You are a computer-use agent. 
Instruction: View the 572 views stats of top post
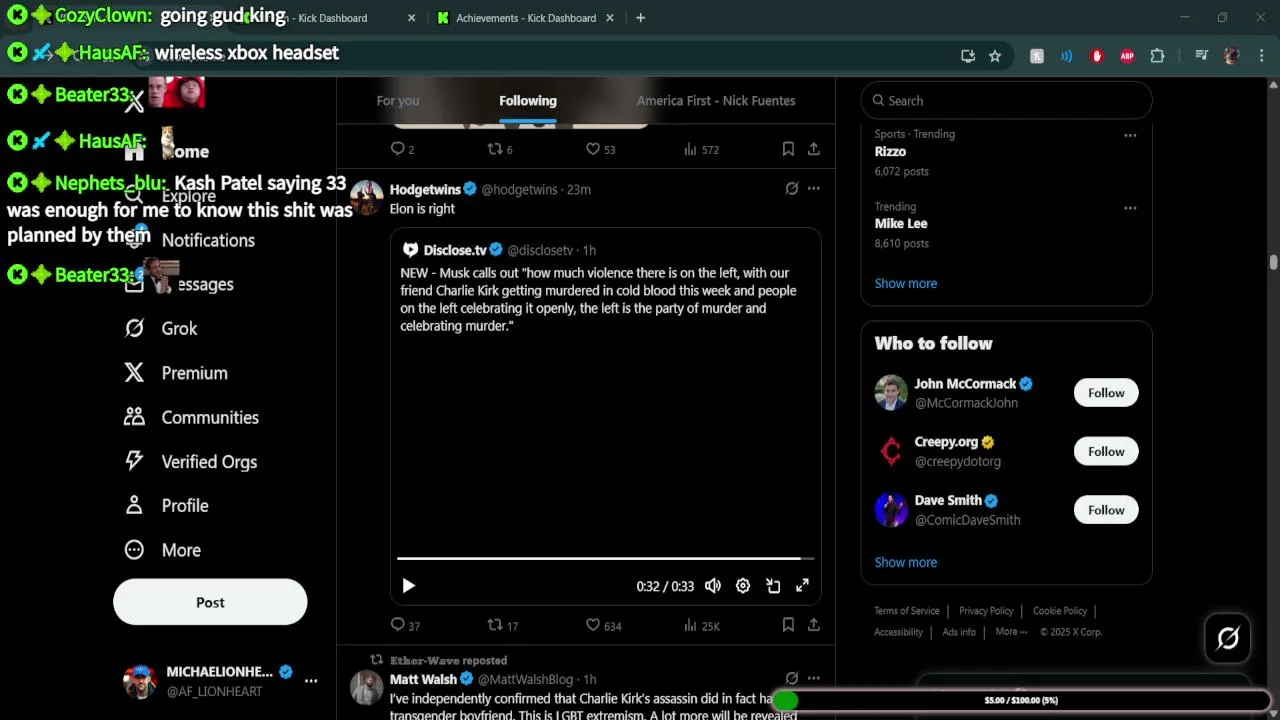pyautogui.click(x=701, y=149)
